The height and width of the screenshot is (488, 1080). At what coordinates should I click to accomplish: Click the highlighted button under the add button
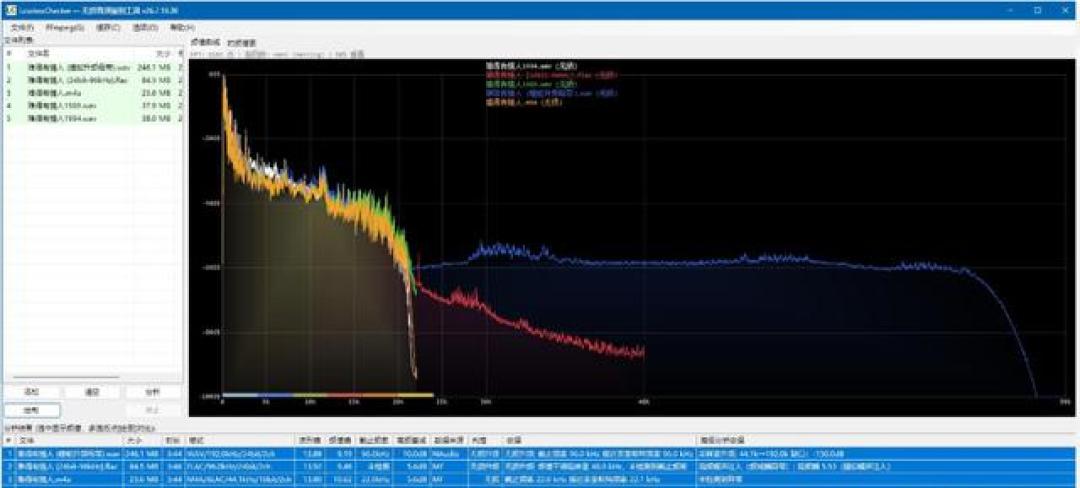(x=32, y=410)
